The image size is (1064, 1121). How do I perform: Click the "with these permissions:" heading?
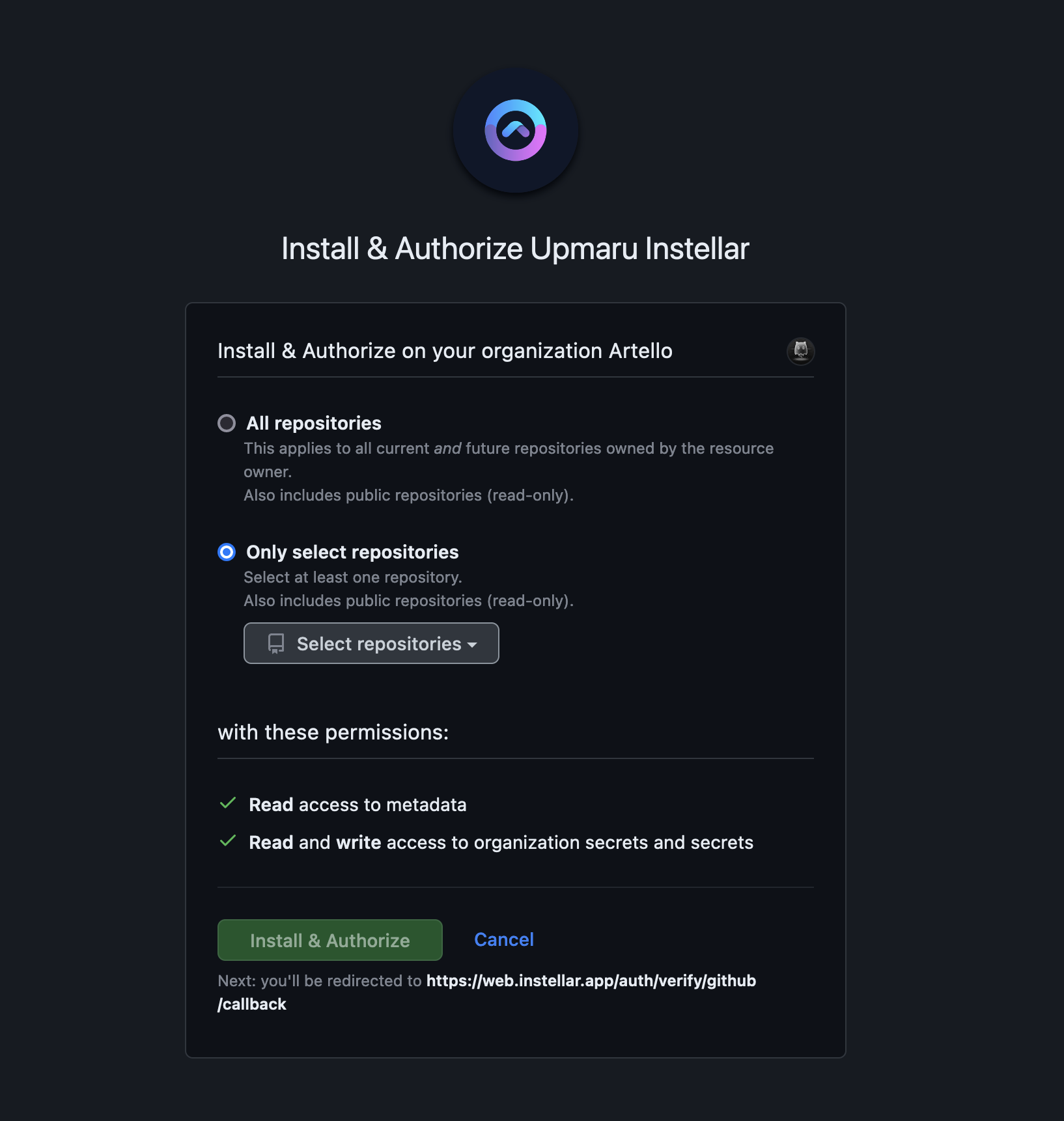(333, 732)
